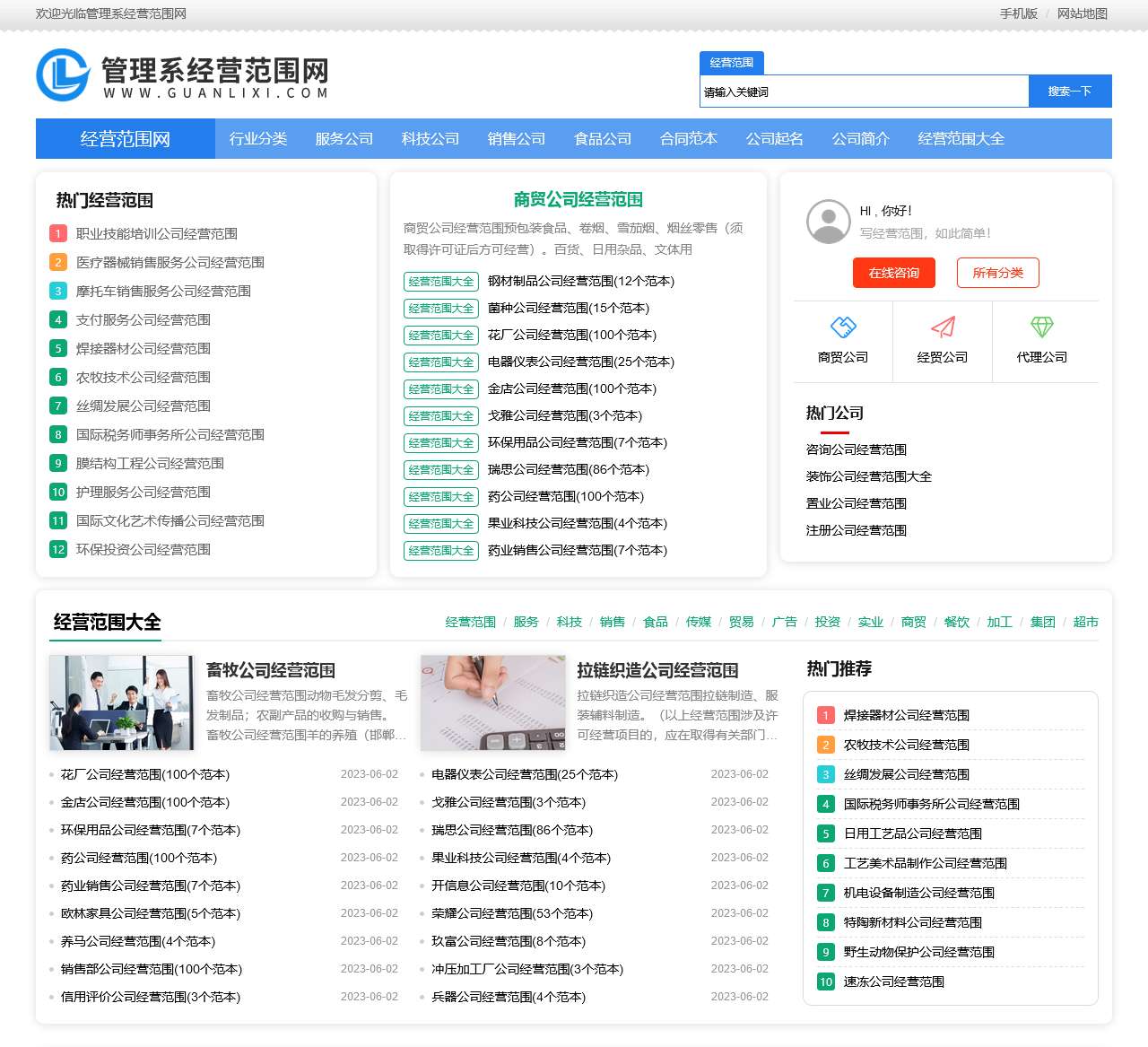This screenshot has height=1047, width=1148.
Task: Click the red number 1 badge in 热门推荐
Action: click(824, 715)
